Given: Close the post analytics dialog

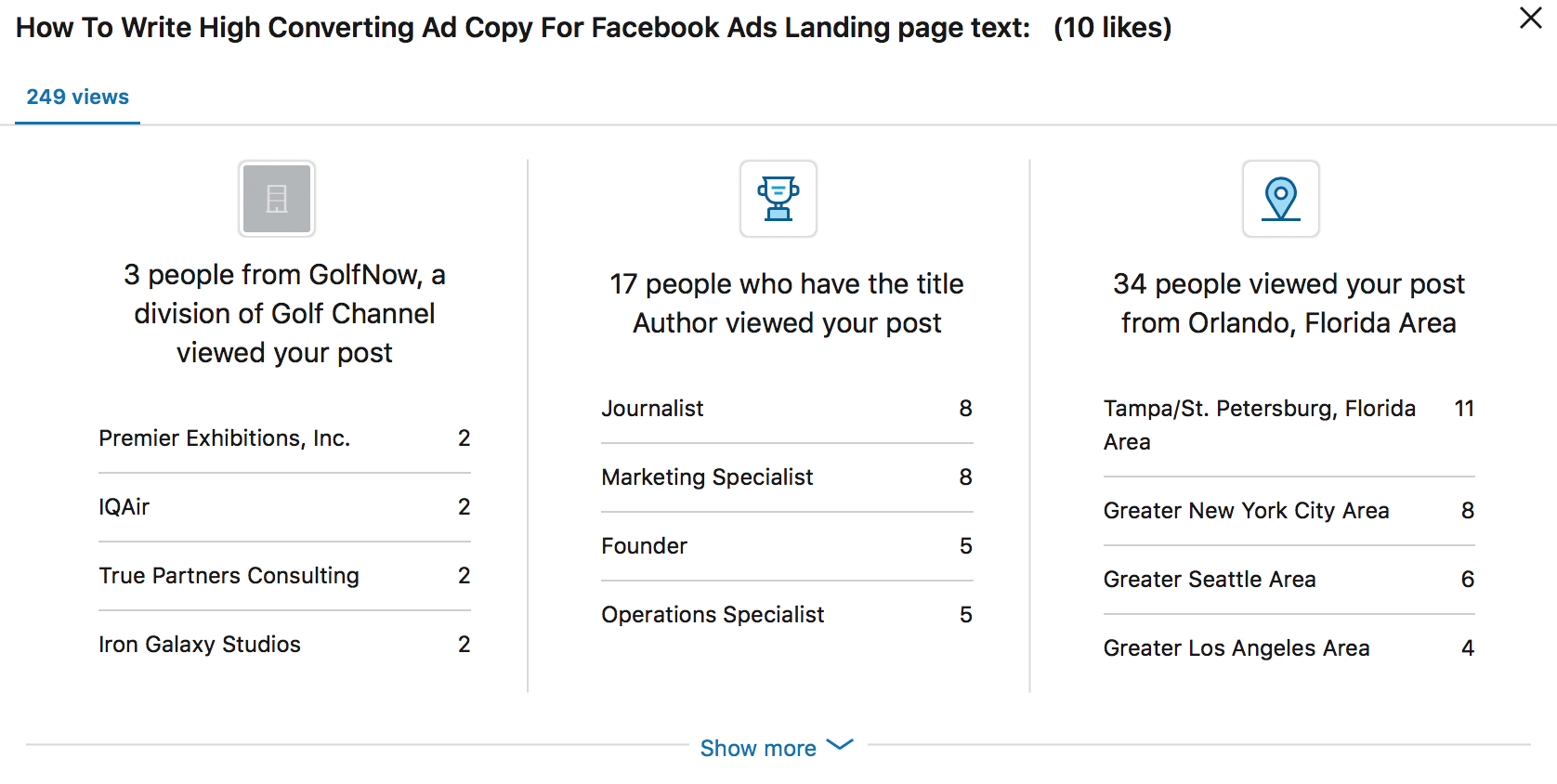Looking at the screenshot, I should point(1530,18).
